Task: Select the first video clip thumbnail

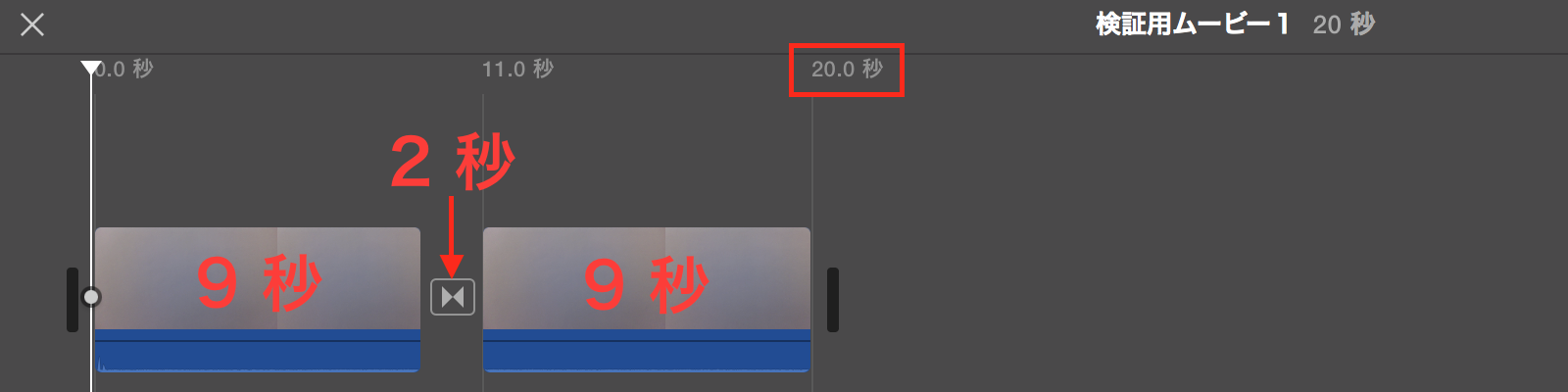Action: [x=258, y=278]
